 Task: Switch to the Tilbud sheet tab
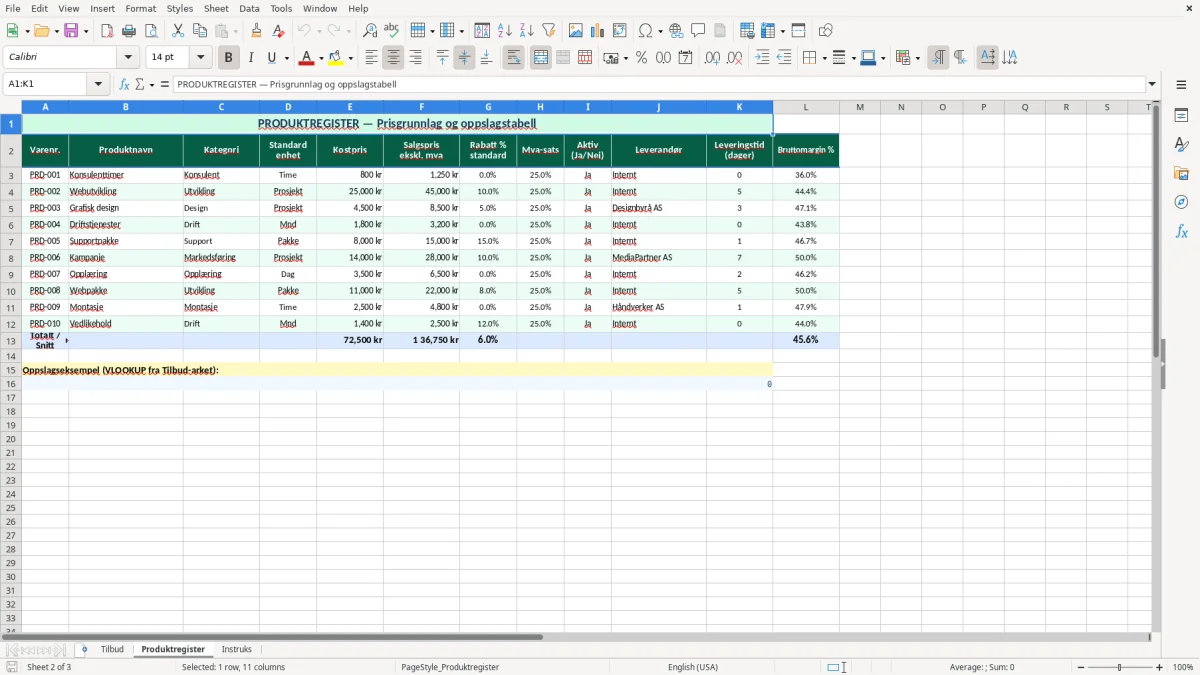click(x=112, y=650)
